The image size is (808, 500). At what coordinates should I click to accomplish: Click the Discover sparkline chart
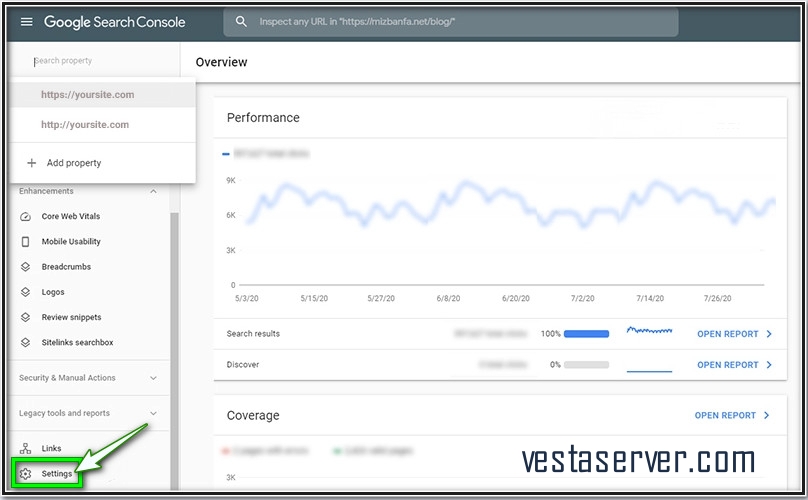[649, 370]
